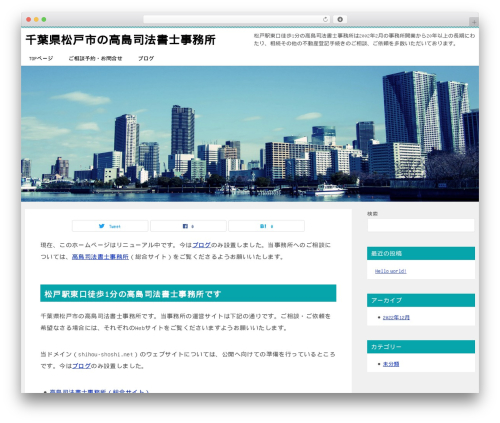The height and width of the screenshot is (423, 500).
Task: Click the heading 松戸駅東口徒歩1分の高島司法書士事務所です
Action: [188, 293]
